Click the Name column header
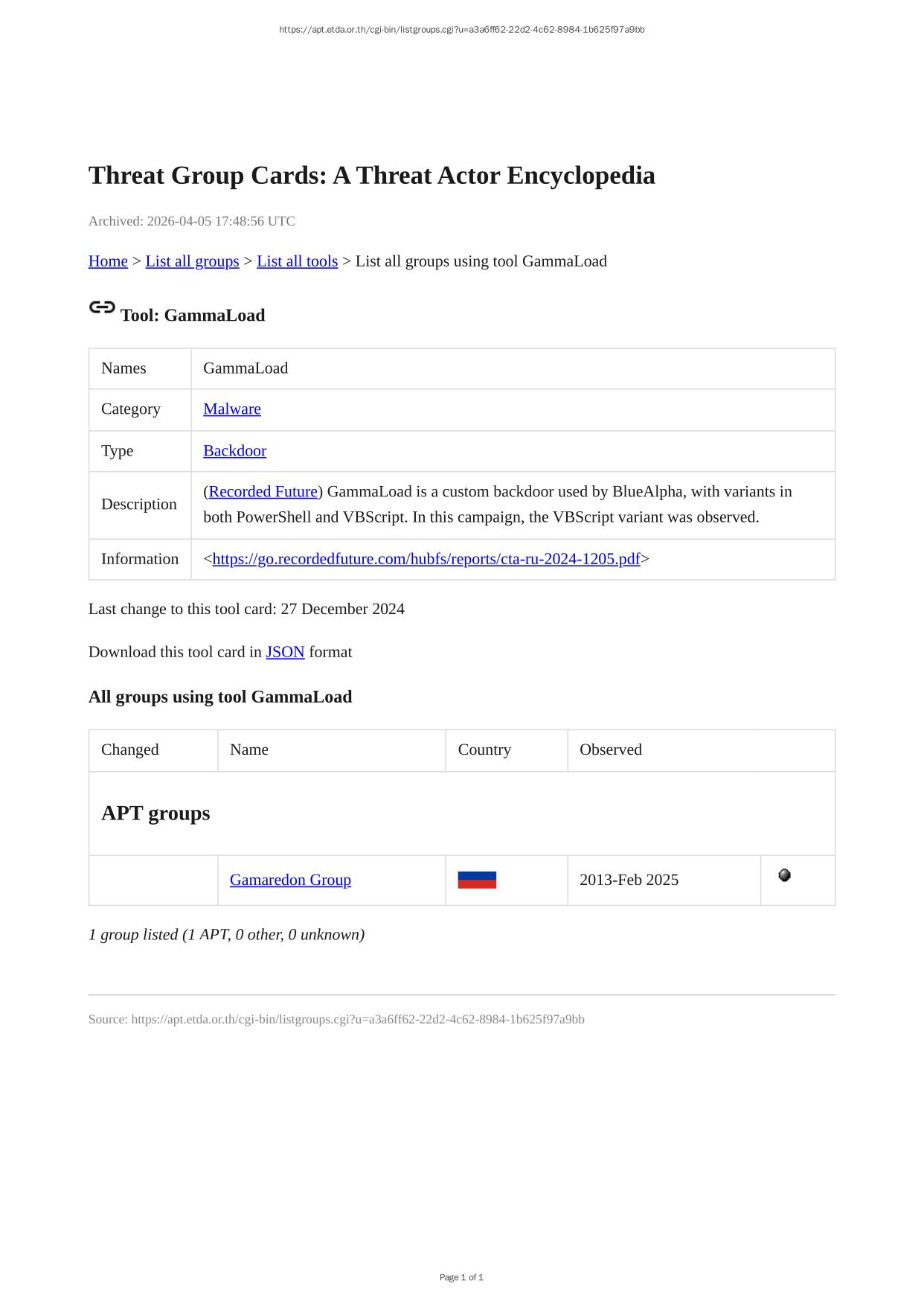The height and width of the screenshot is (1307, 924). tap(249, 750)
